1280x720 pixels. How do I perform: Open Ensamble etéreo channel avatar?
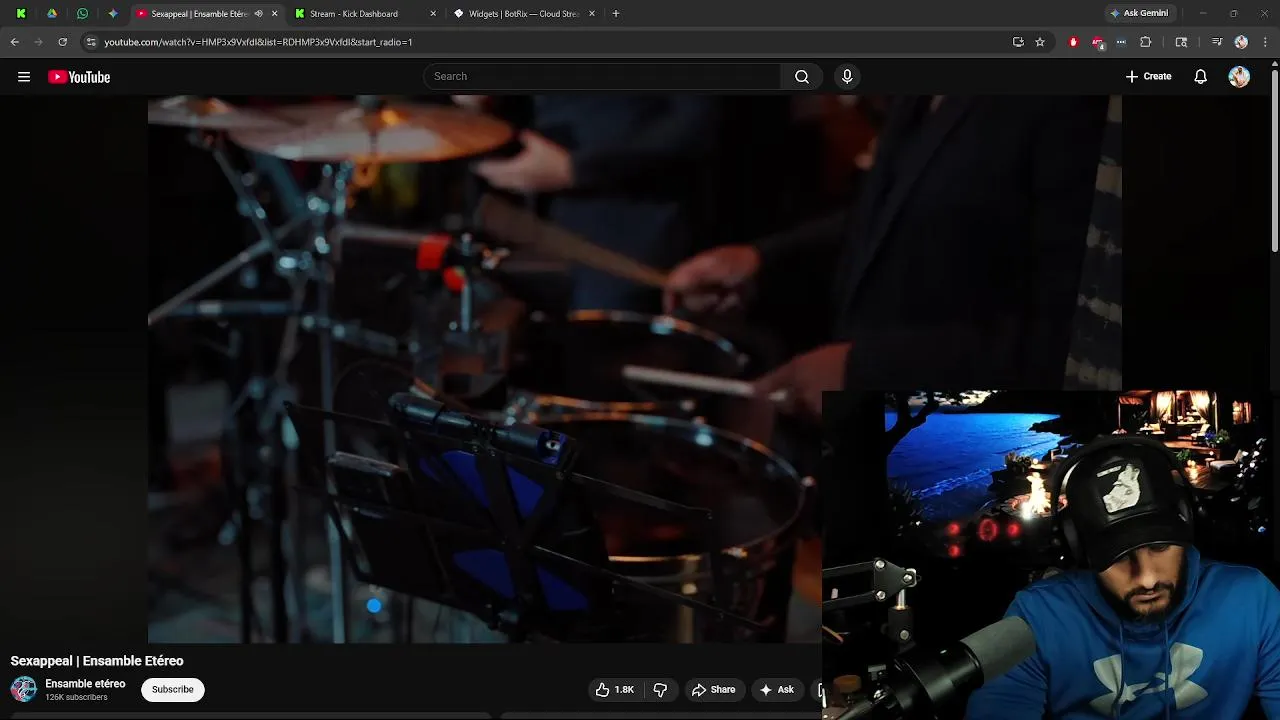(23, 689)
